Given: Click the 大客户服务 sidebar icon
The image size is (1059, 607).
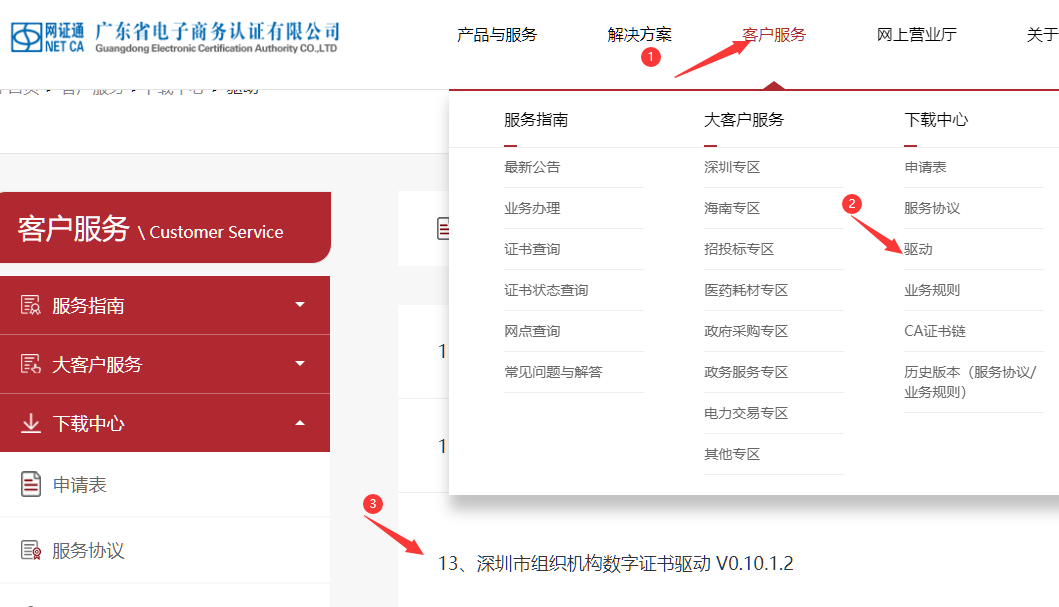Looking at the screenshot, I should tap(31, 365).
